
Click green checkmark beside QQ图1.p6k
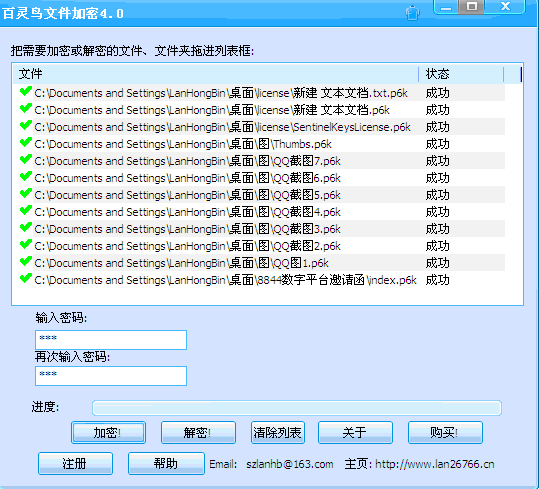click(x=26, y=262)
